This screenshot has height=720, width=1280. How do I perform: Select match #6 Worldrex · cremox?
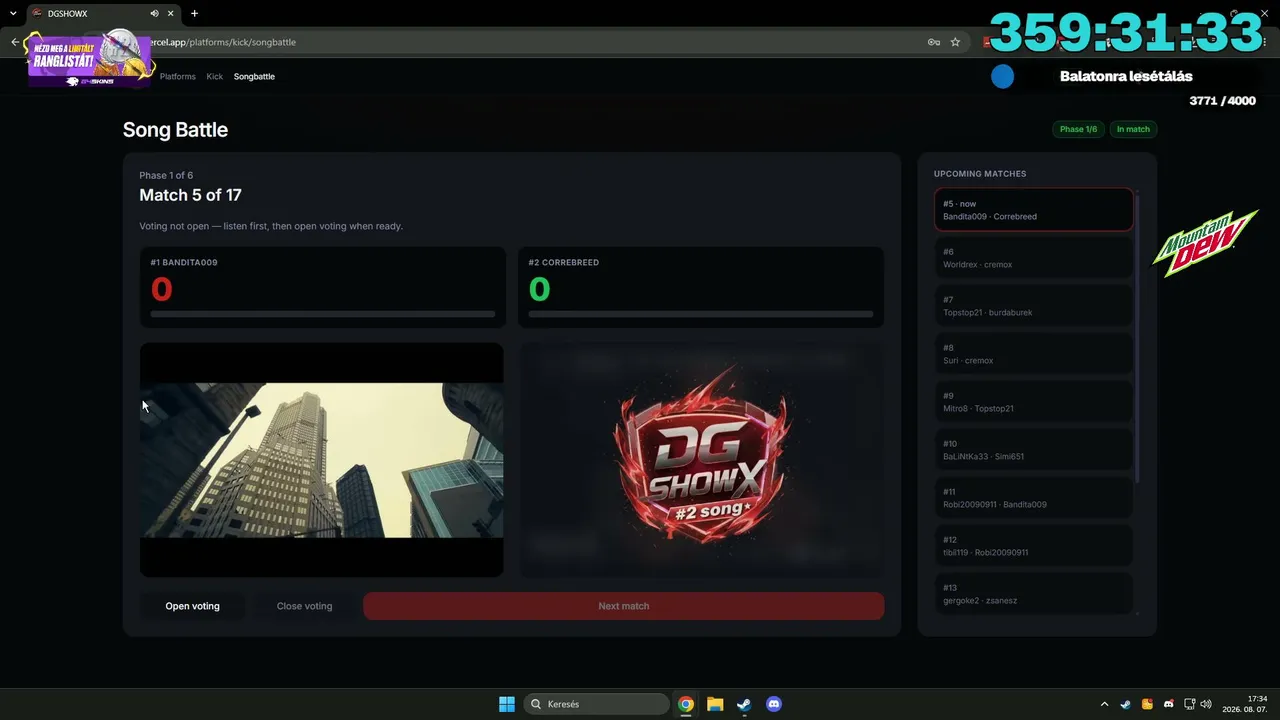1034,258
